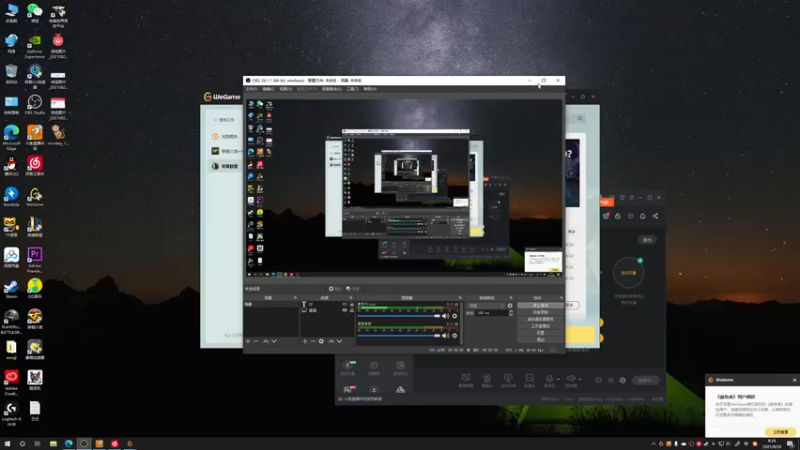The height and width of the screenshot is (450, 800).
Task: Click the search magnifier in WeGame window
Action: point(580,119)
